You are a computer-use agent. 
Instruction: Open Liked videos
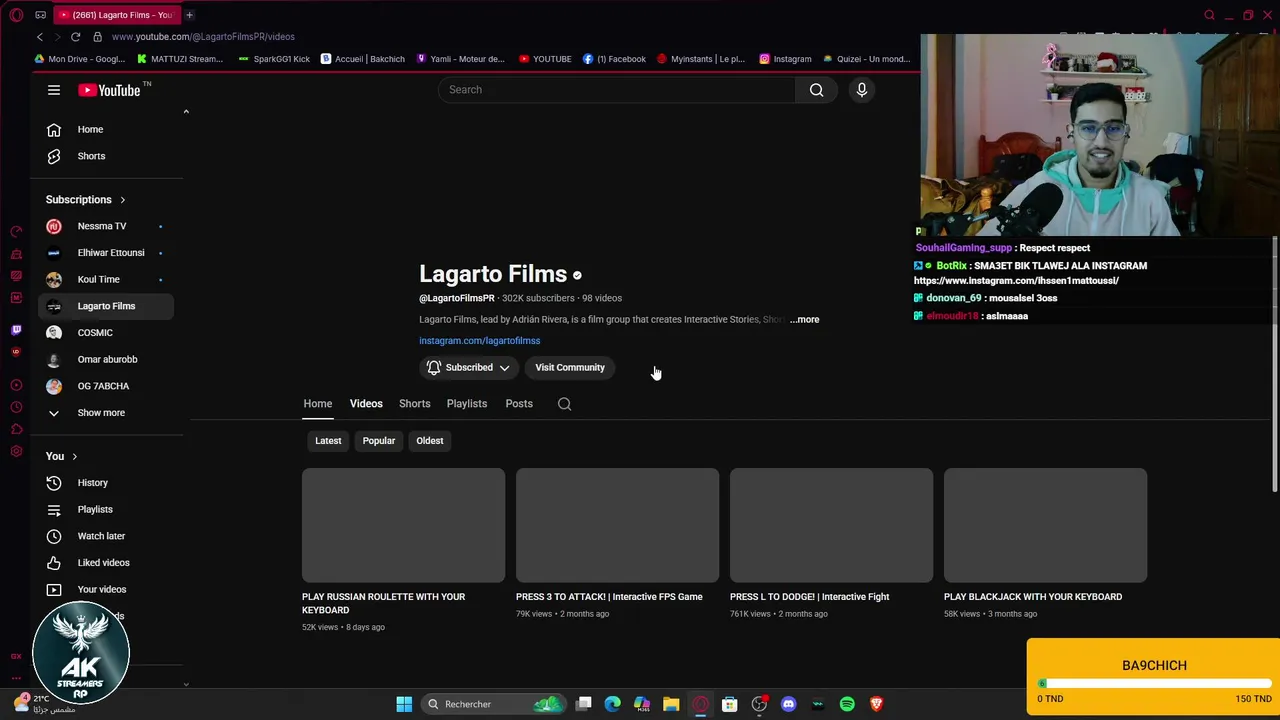(x=107, y=563)
